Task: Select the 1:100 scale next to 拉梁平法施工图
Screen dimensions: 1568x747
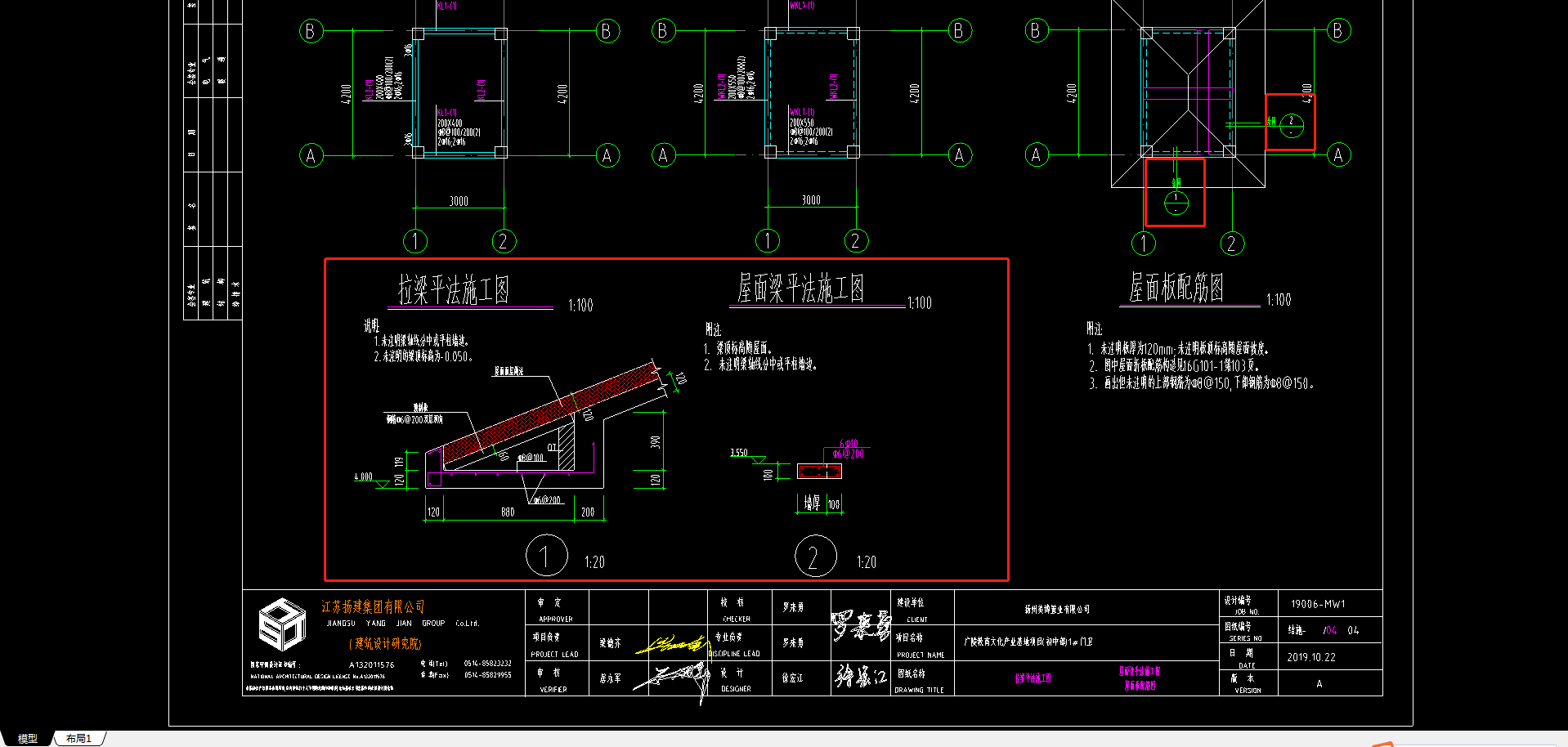Action: (x=580, y=305)
